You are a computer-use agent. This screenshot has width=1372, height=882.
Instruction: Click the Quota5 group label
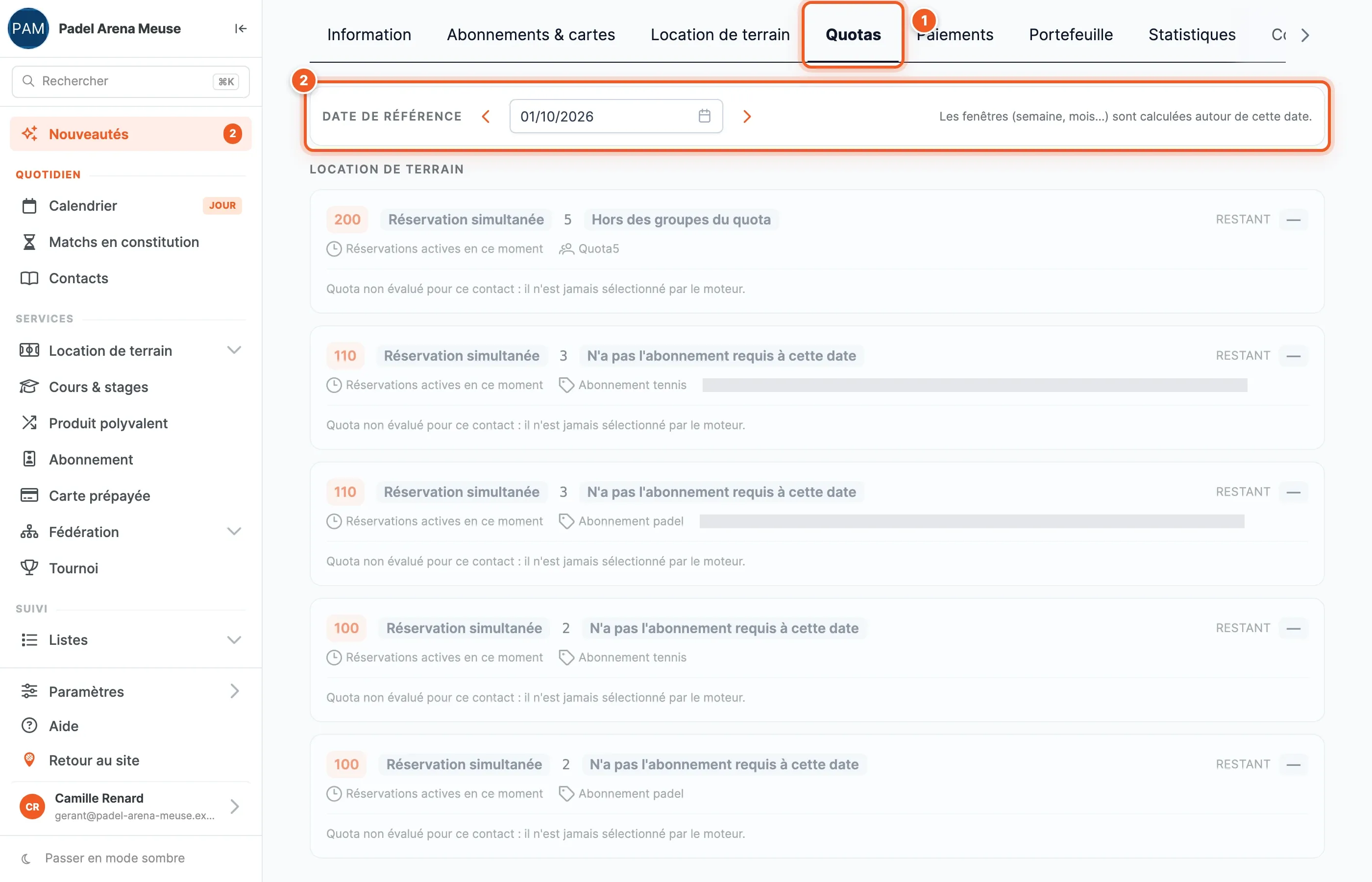point(598,248)
